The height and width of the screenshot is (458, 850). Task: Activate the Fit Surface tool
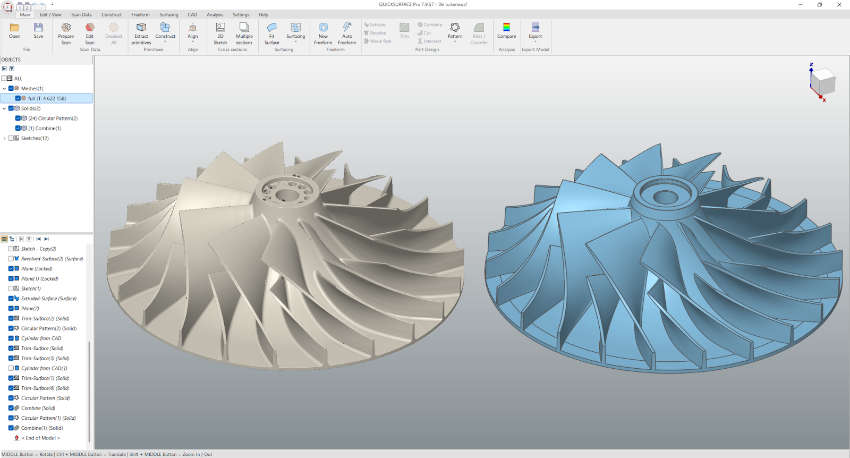click(x=272, y=33)
